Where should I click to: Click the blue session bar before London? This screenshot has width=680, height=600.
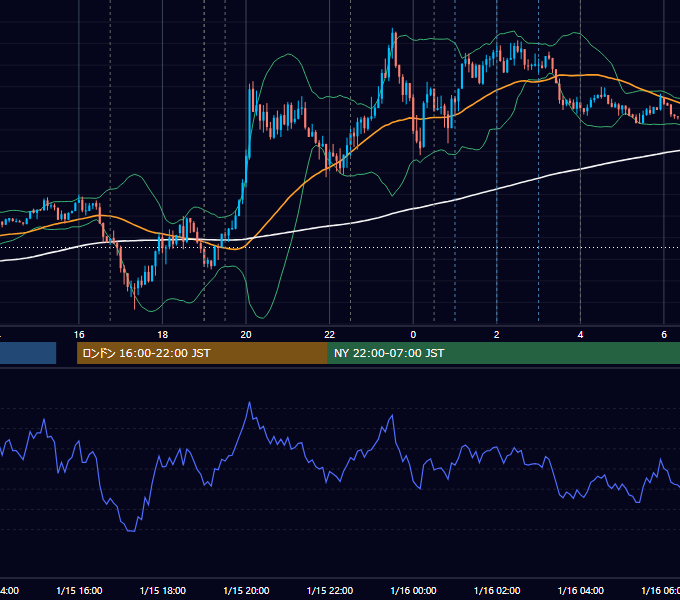click(x=28, y=353)
